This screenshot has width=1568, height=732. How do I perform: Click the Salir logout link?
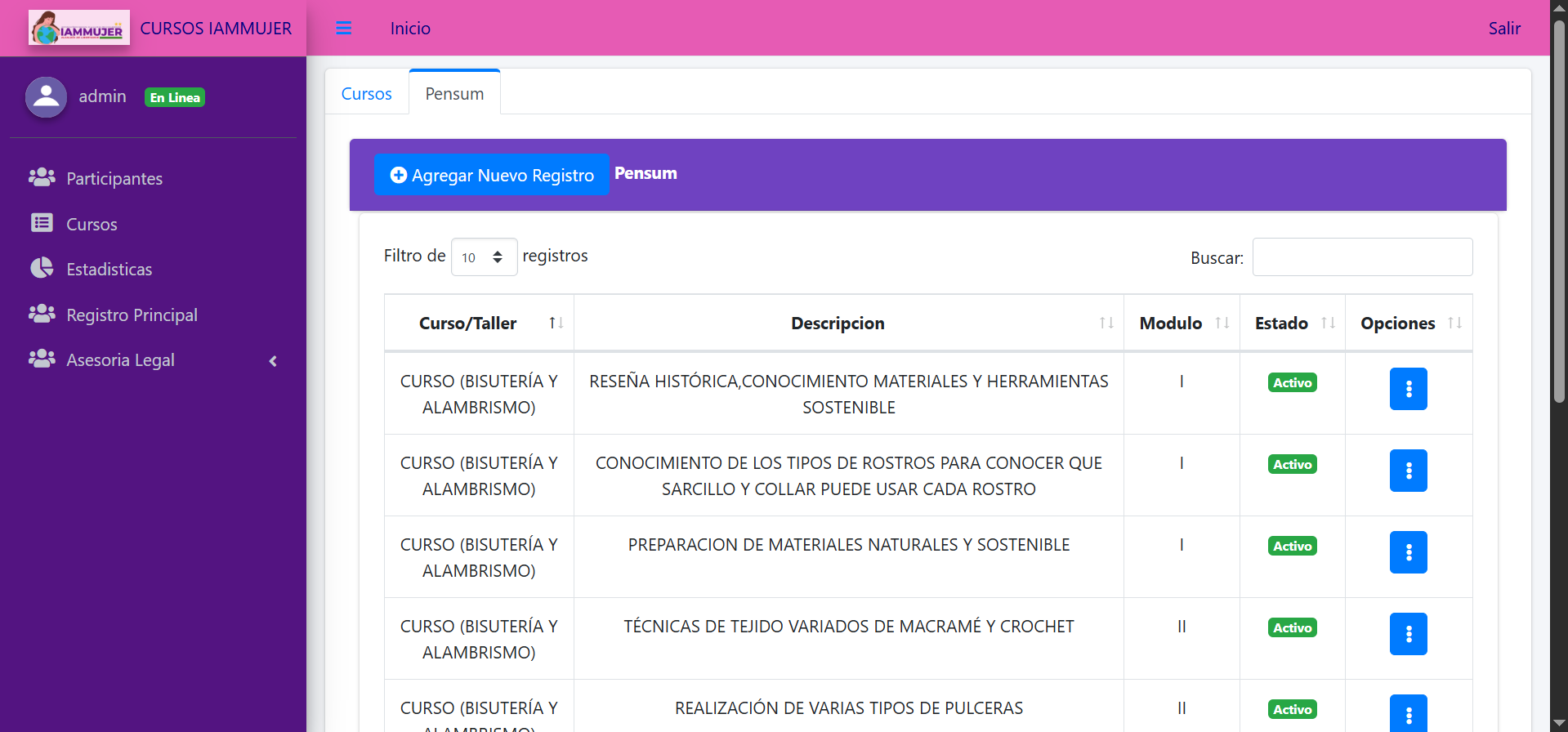(1503, 29)
